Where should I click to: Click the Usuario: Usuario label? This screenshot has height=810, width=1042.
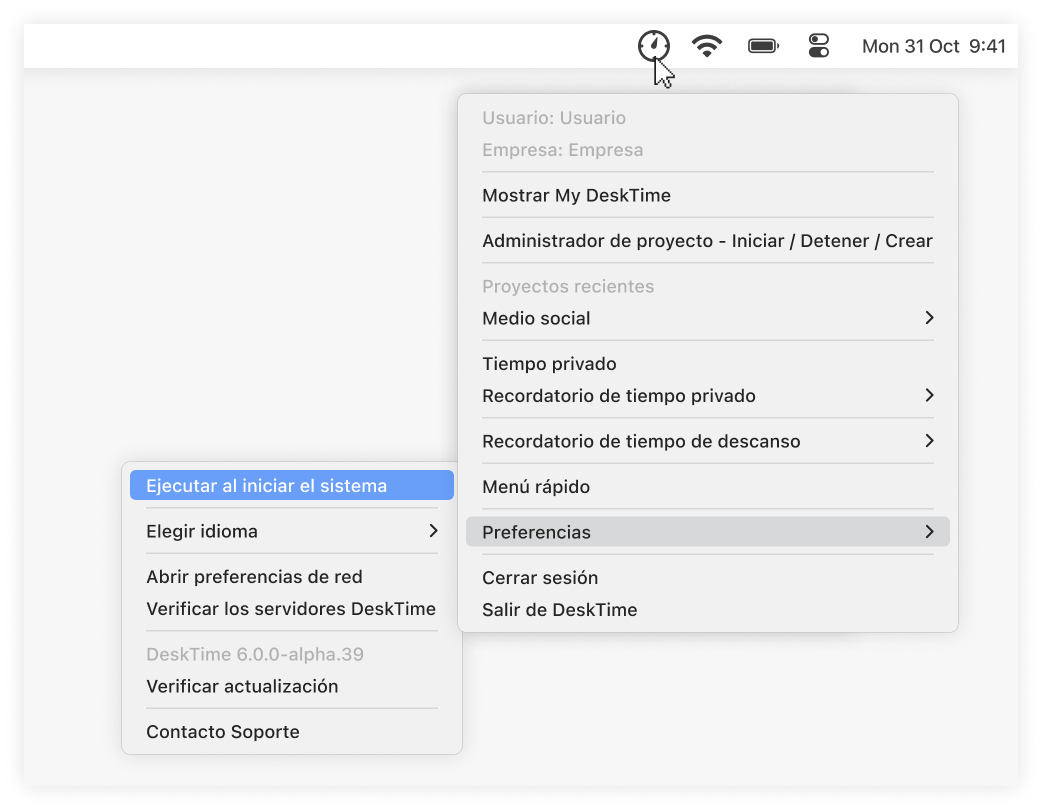[x=554, y=118]
